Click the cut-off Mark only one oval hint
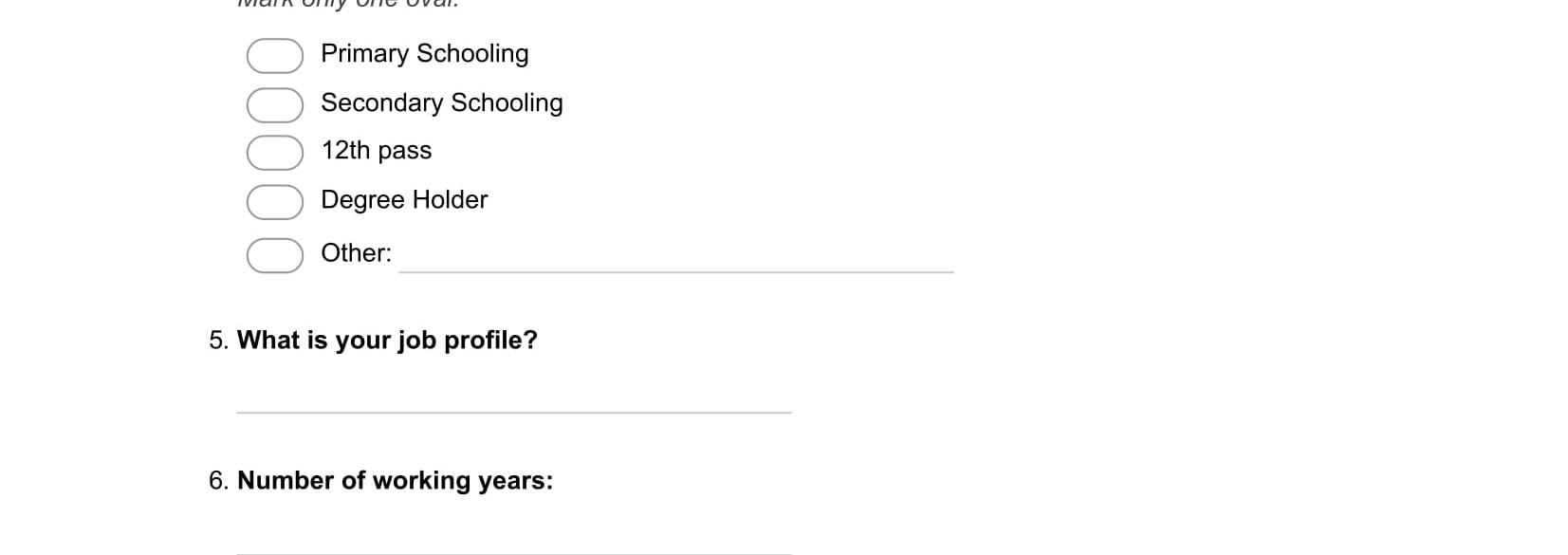The width and height of the screenshot is (1568, 555). [x=348, y=4]
